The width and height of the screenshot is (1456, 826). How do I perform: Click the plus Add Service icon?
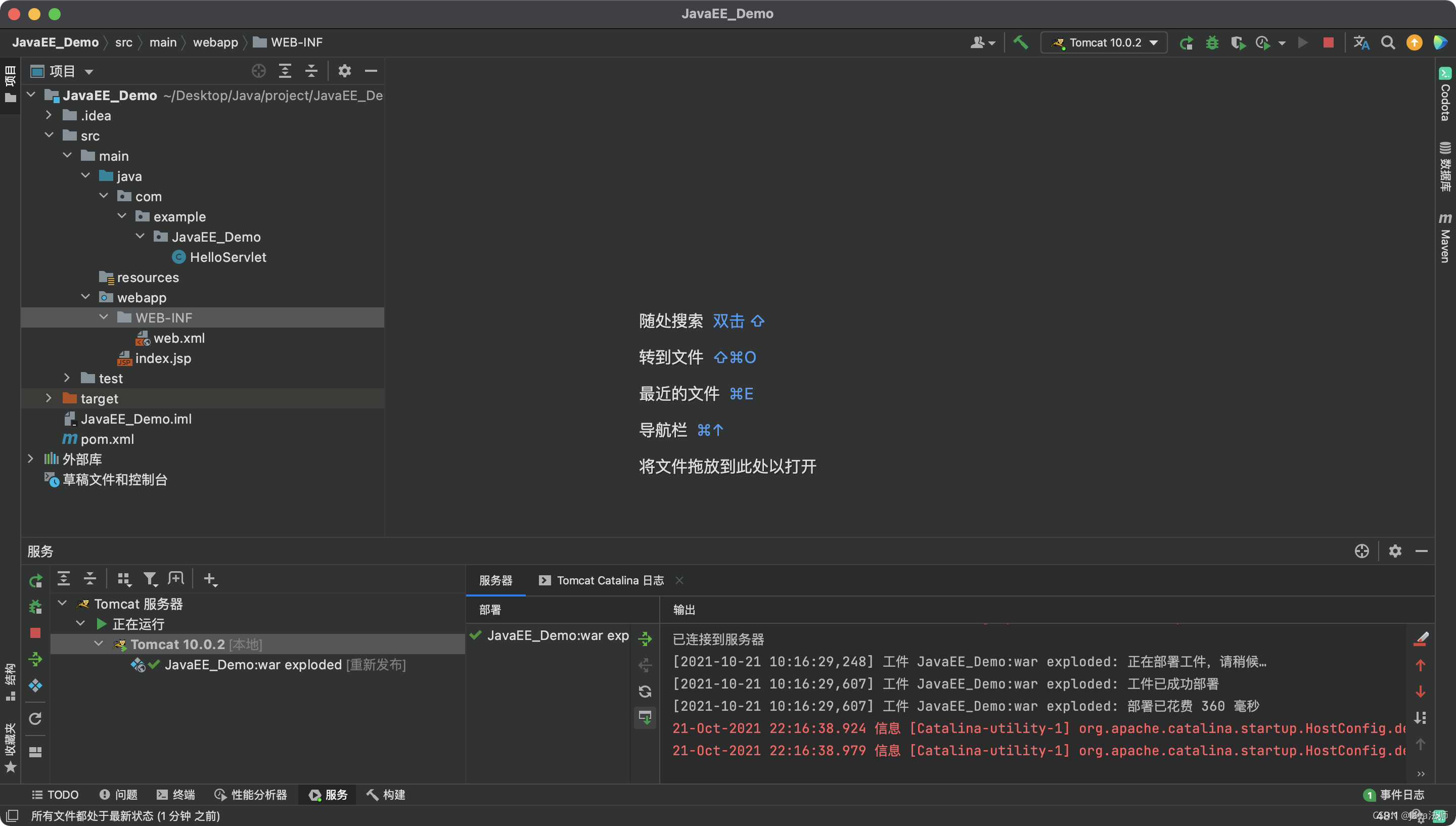[210, 579]
